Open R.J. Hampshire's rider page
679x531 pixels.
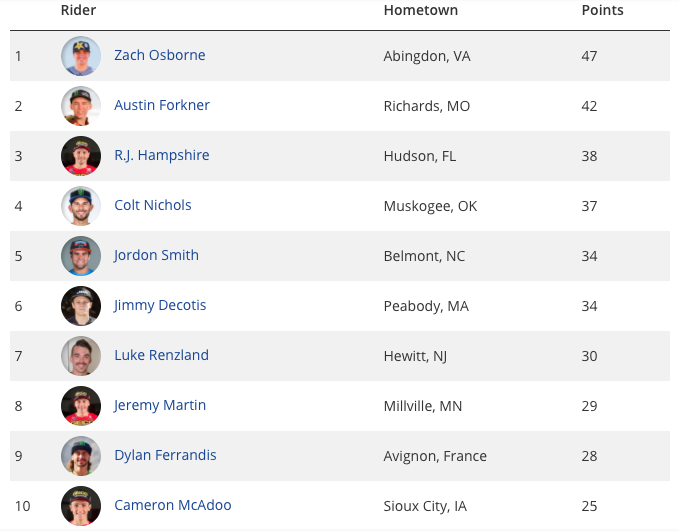[x=162, y=155]
